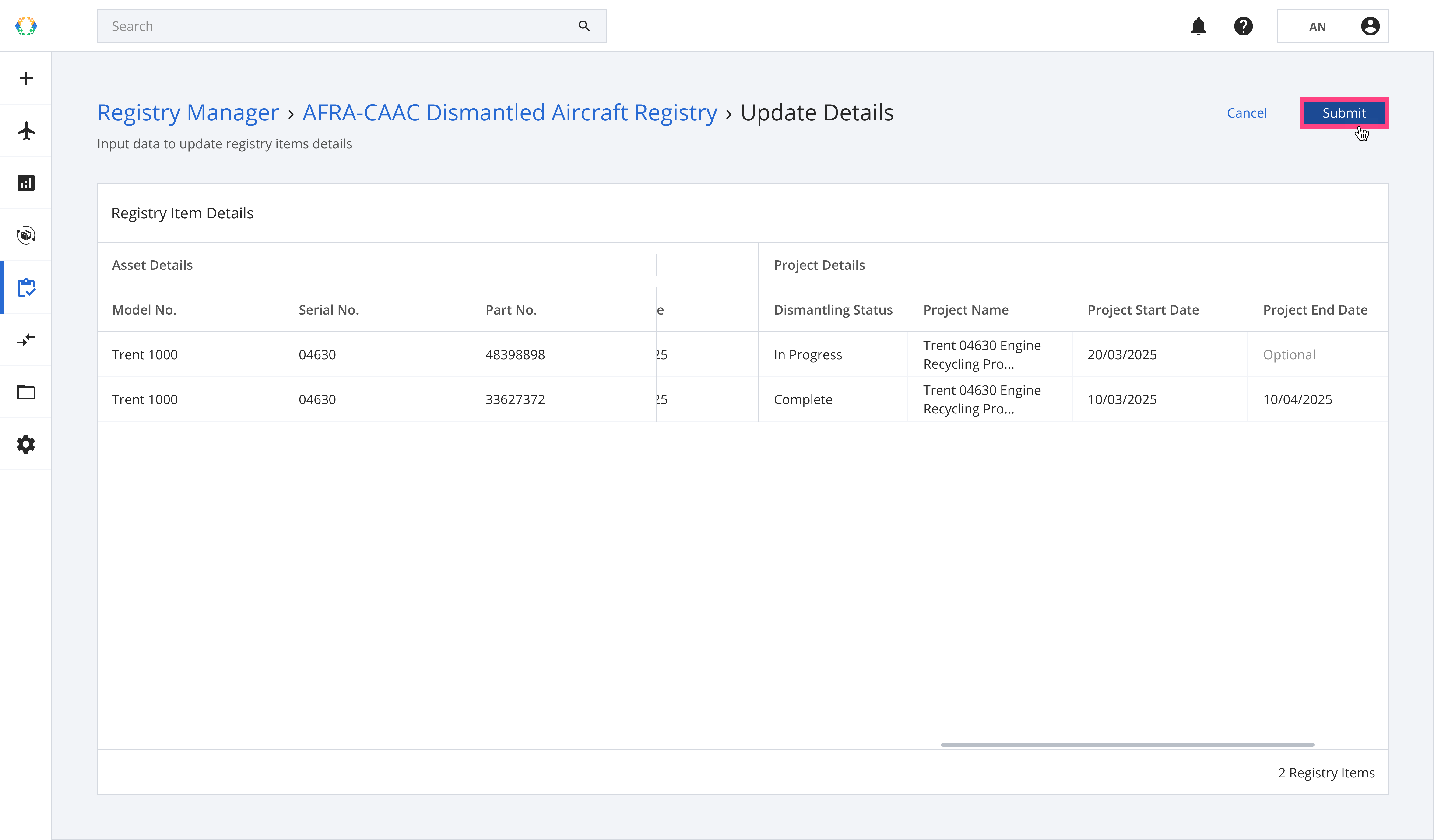
Task: Open notifications bell icon
Action: [x=1199, y=26]
